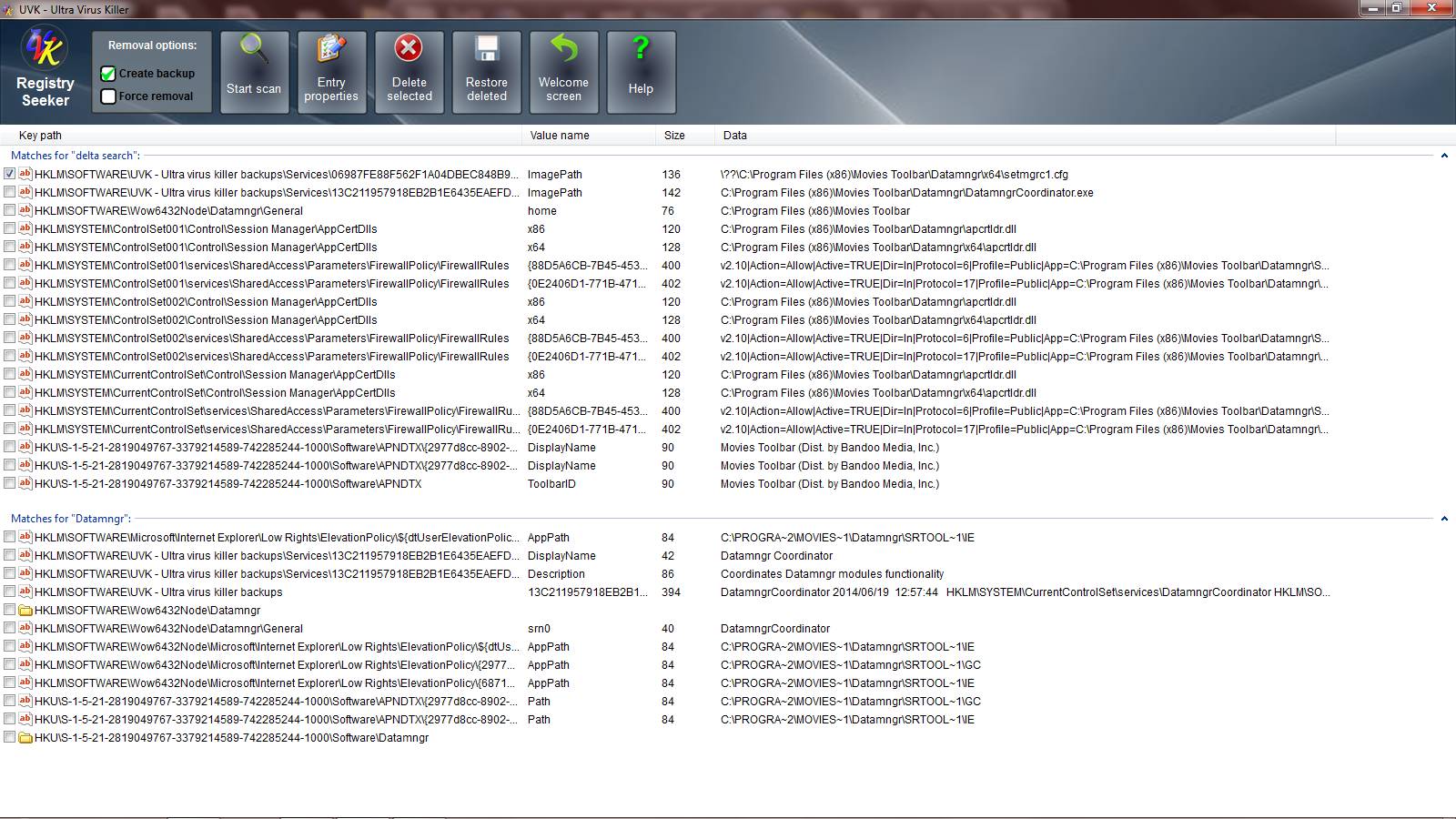Select the size value 394
Viewport: 1456px width, 819px height.
coord(671,592)
